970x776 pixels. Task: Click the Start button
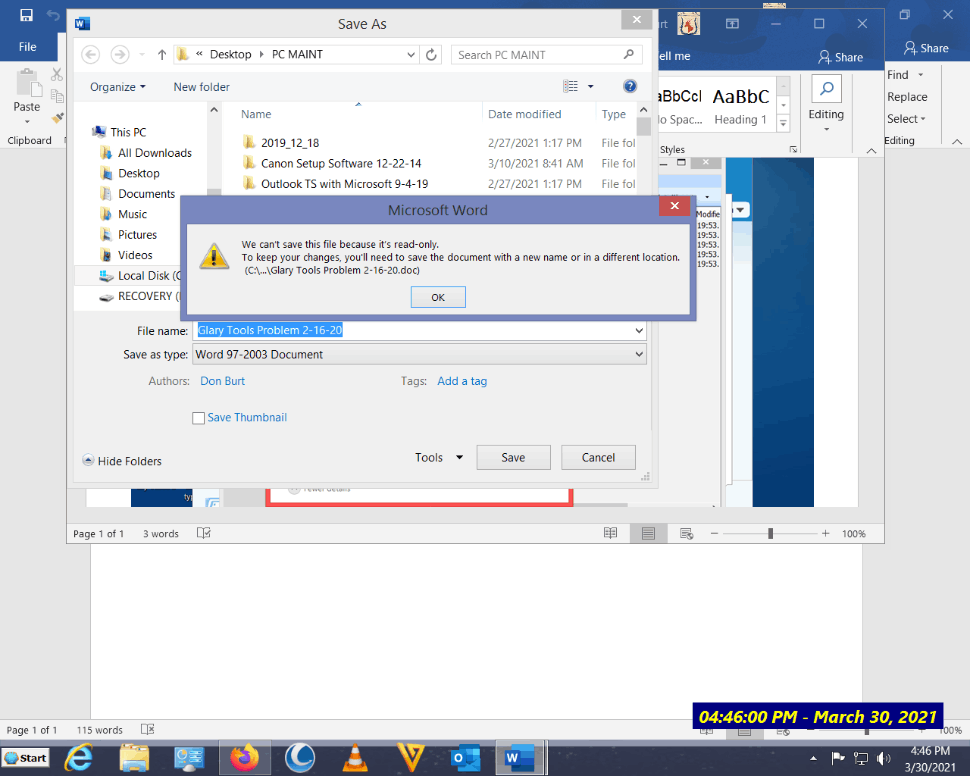[25, 758]
